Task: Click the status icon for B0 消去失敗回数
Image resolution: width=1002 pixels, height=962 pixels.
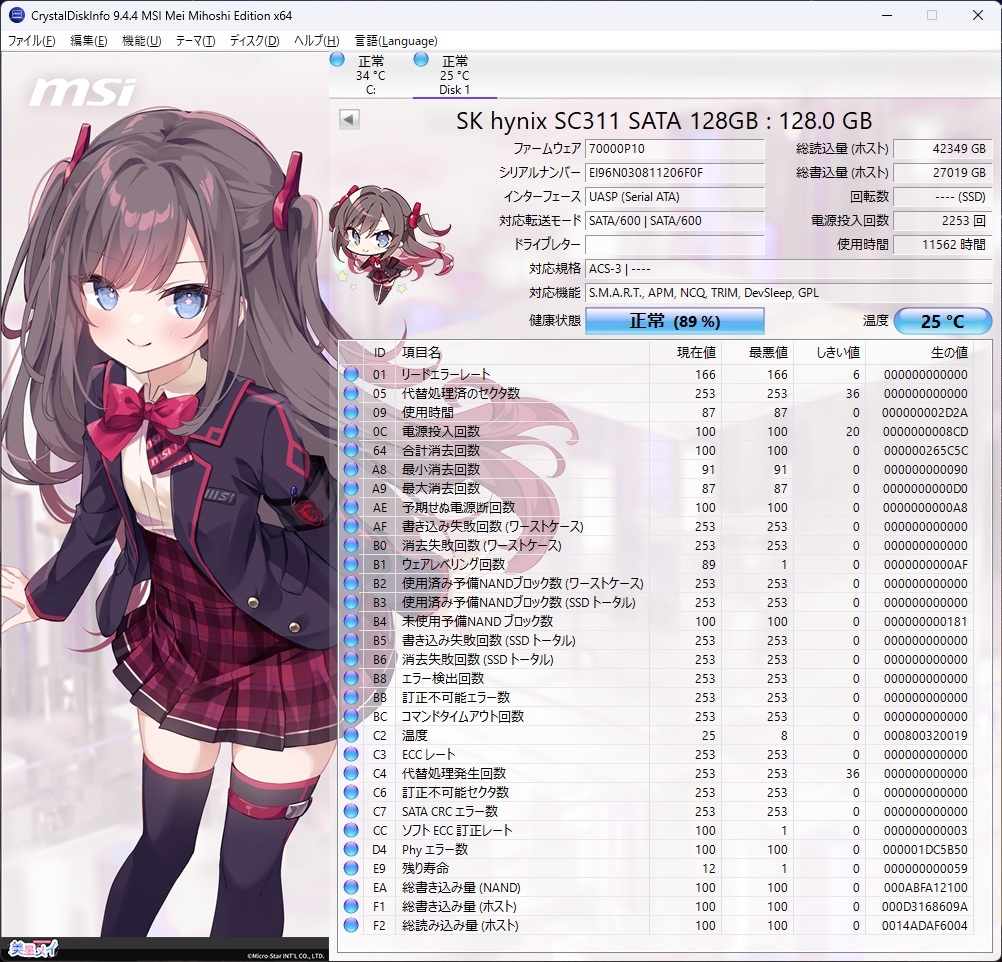Action: coord(351,545)
